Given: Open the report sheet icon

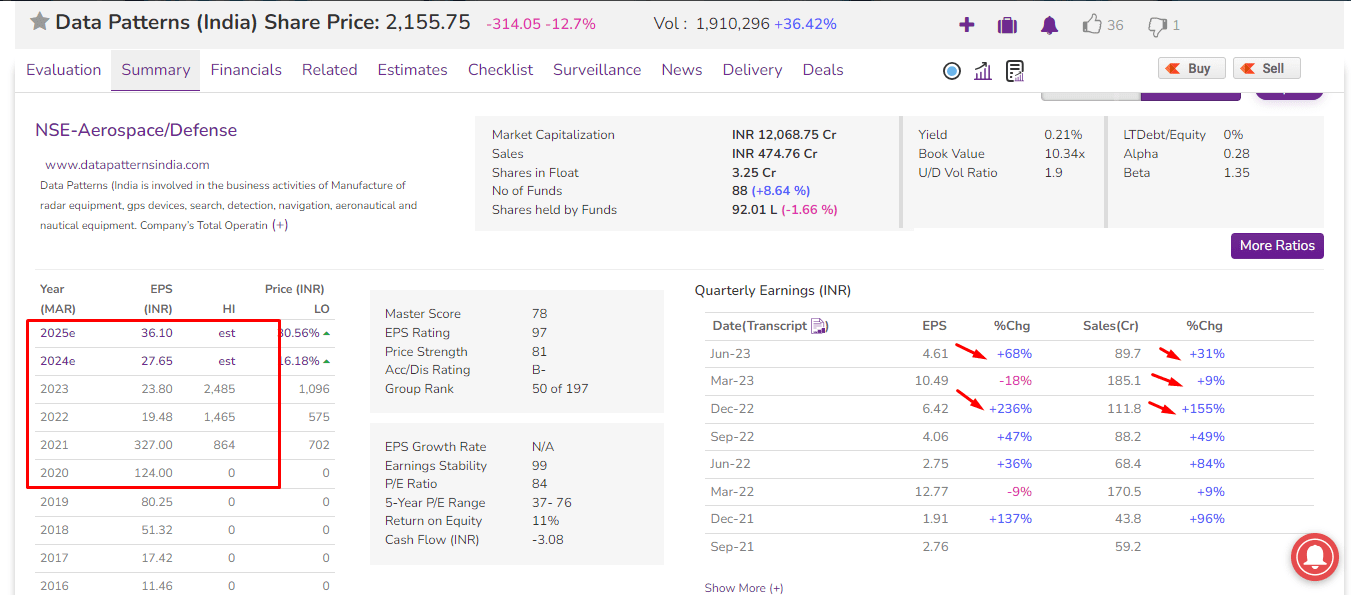Looking at the screenshot, I should (x=1015, y=70).
